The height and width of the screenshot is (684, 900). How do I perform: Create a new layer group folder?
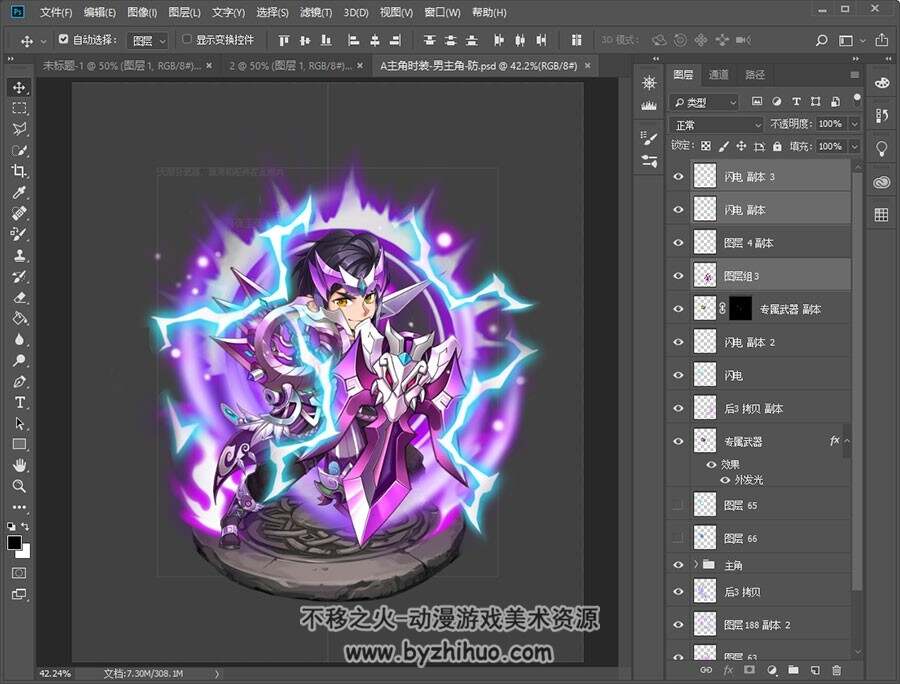[793, 670]
